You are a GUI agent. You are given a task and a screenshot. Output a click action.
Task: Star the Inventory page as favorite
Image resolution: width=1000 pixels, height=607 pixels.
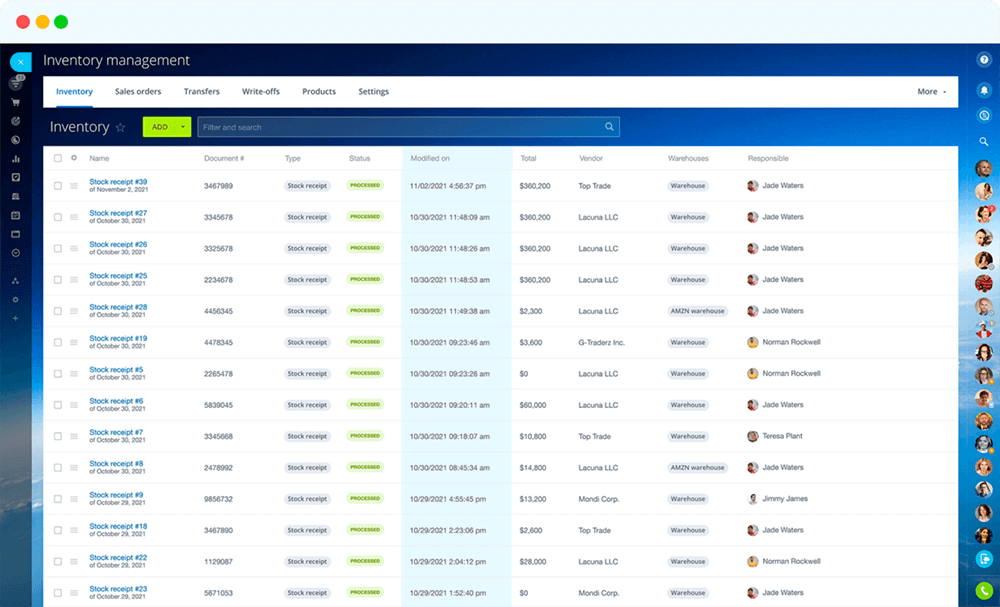[121, 128]
